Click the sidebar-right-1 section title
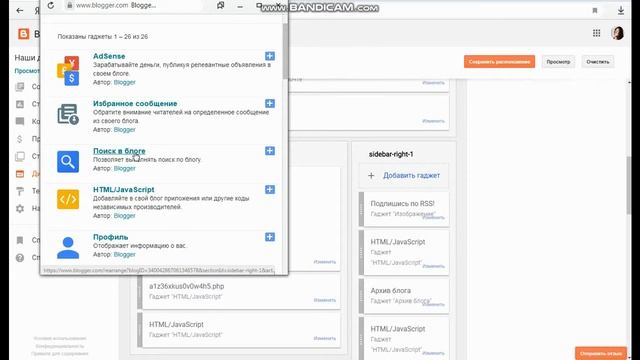 coord(391,154)
